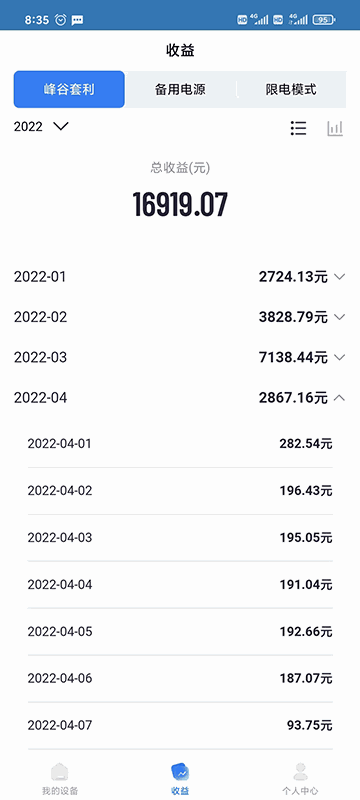Screen dimensions: 360x800
Task: Open 我的设备 from bottom navigation
Action: click(60, 779)
